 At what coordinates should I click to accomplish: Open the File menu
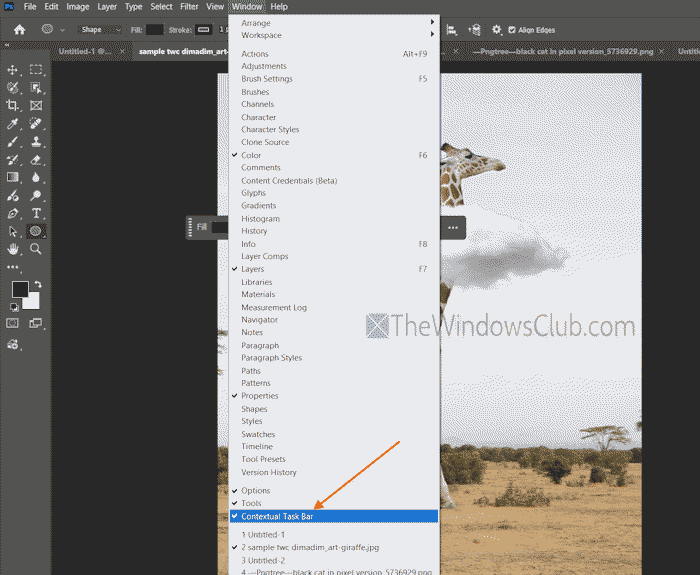point(30,7)
